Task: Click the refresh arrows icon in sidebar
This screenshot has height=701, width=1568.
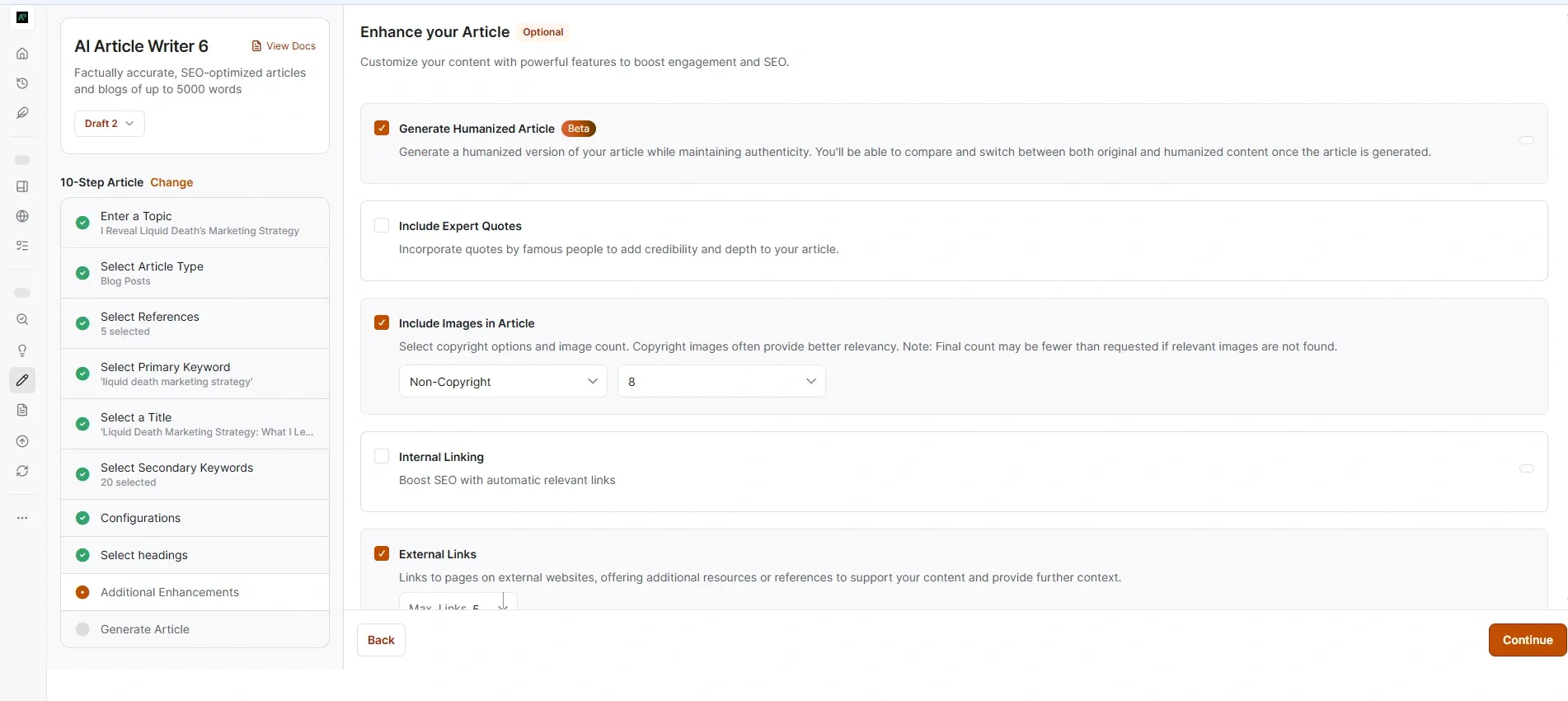Action: pos(22,471)
